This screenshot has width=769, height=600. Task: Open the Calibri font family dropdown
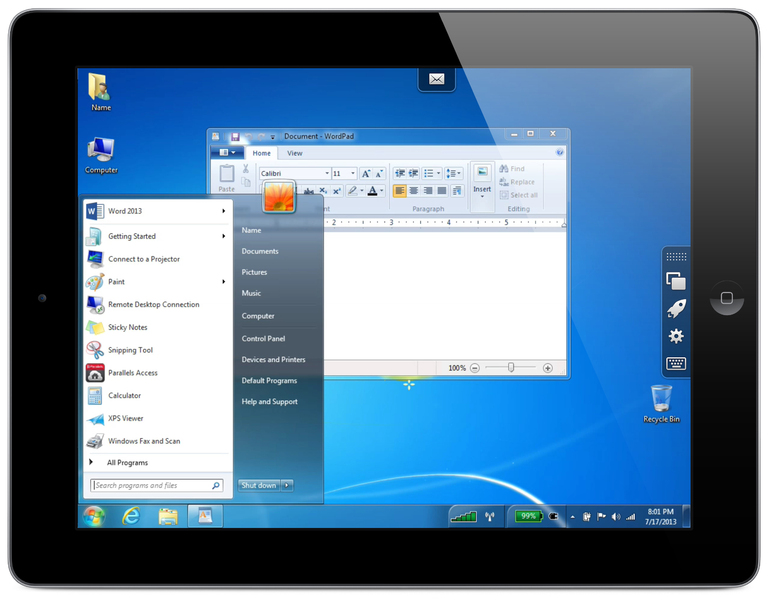coord(327,173)
